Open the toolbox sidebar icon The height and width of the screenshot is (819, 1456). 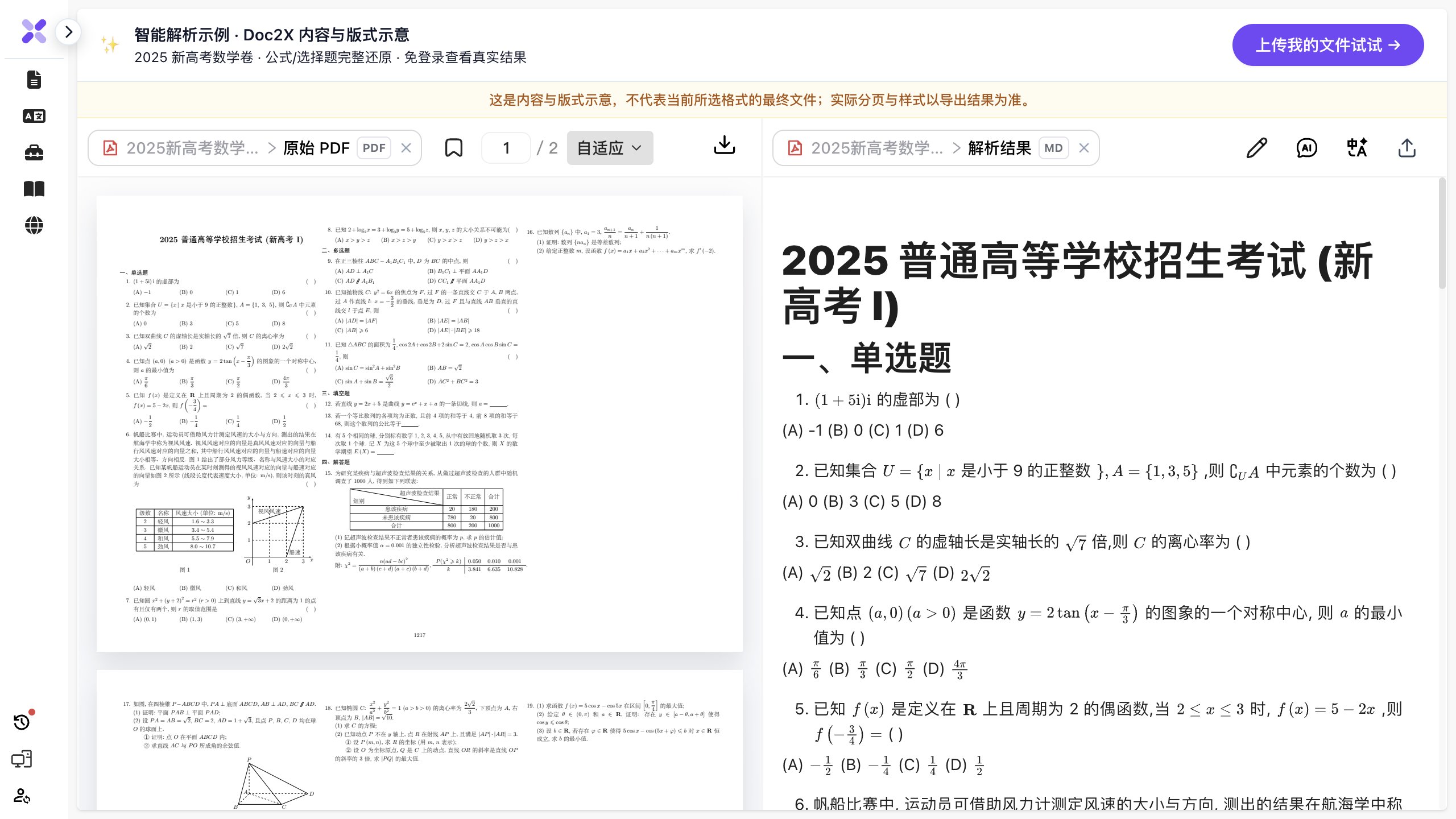point(34,152)
